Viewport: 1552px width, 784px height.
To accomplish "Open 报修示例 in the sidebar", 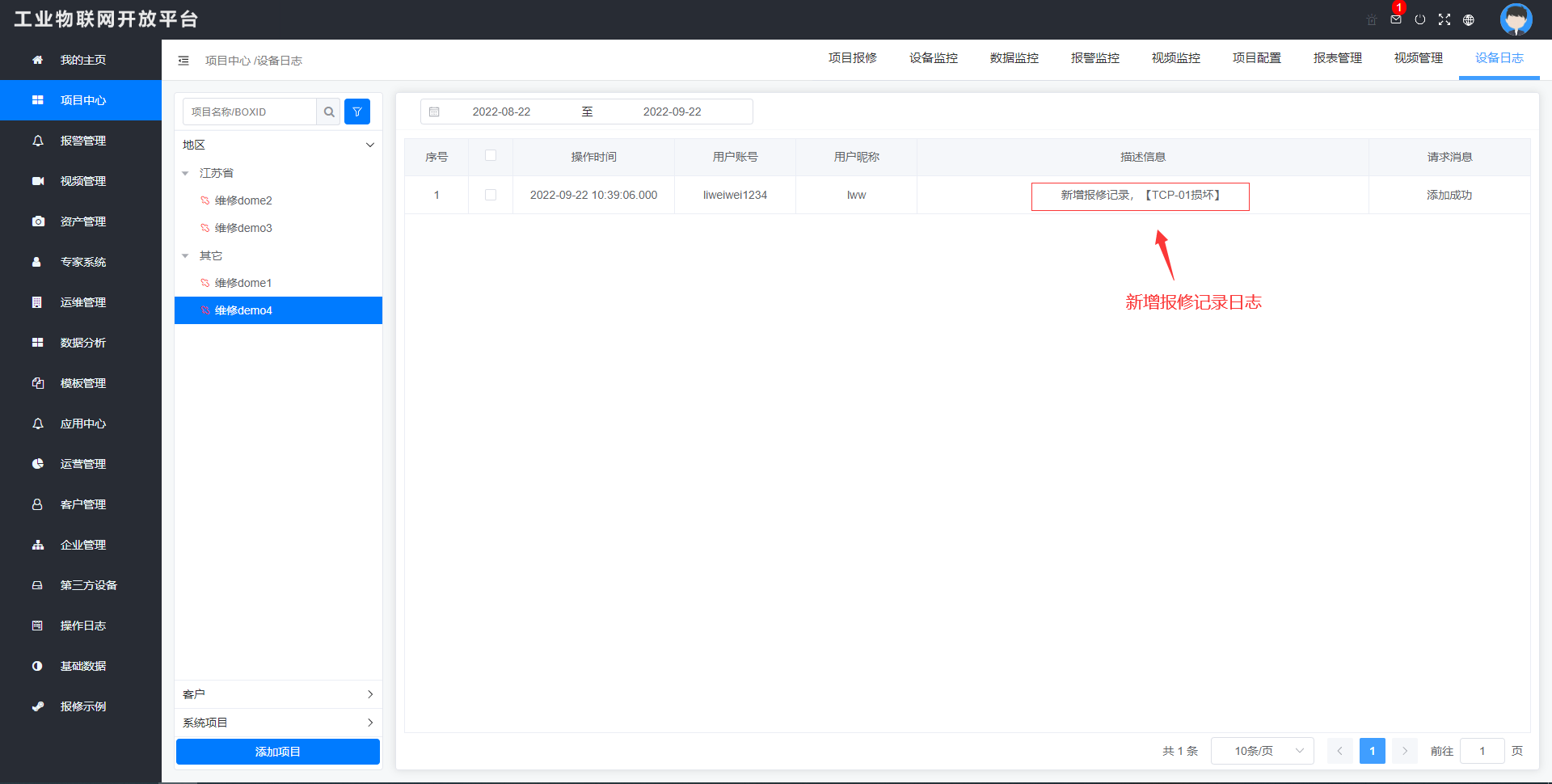I will coord(81,706).
